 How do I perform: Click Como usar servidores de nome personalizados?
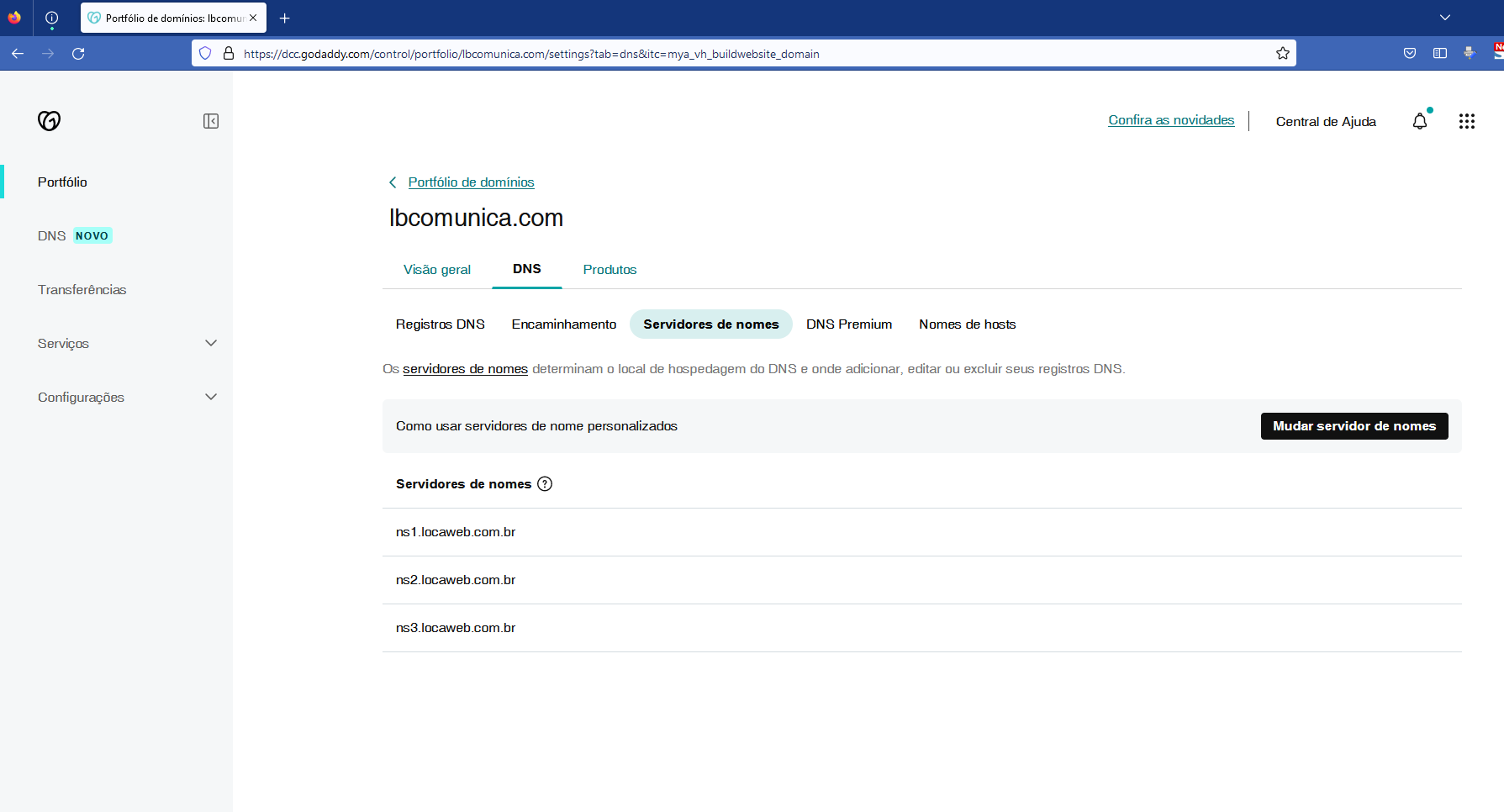pos(536,426)
